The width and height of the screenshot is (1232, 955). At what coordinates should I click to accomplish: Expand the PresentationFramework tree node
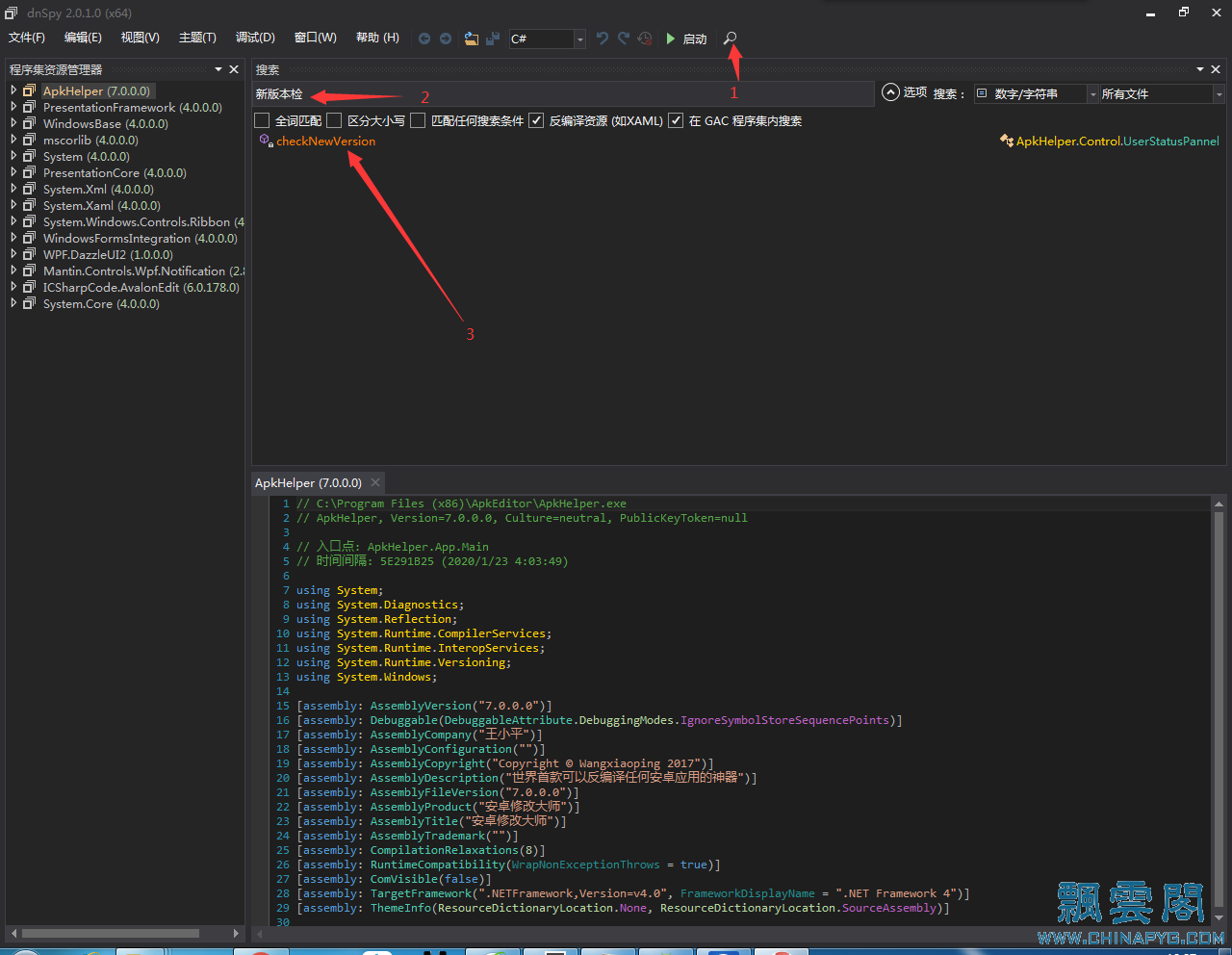pyautogui.click(x=13, y=107)
